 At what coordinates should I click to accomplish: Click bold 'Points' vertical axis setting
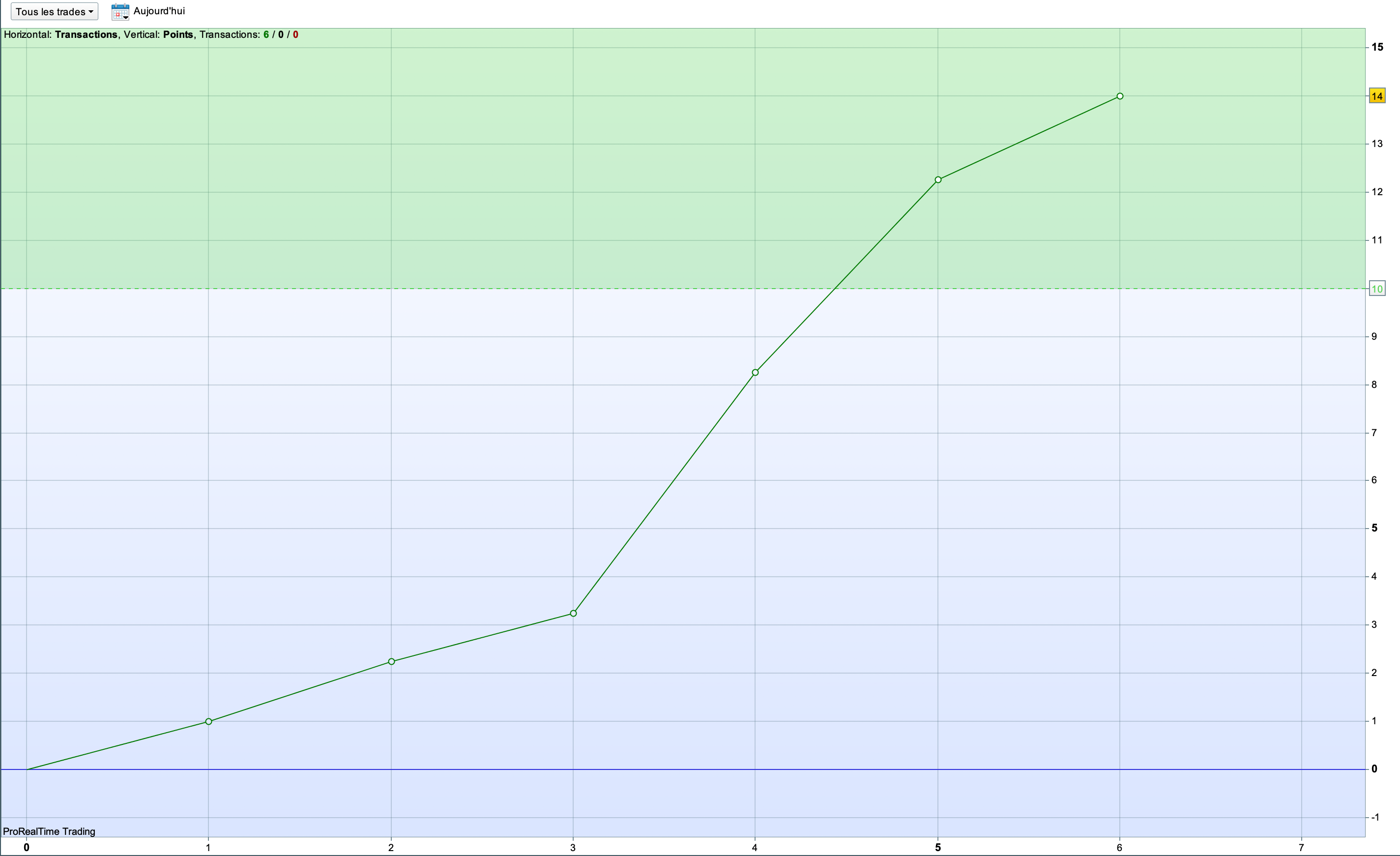coord(178,35)
